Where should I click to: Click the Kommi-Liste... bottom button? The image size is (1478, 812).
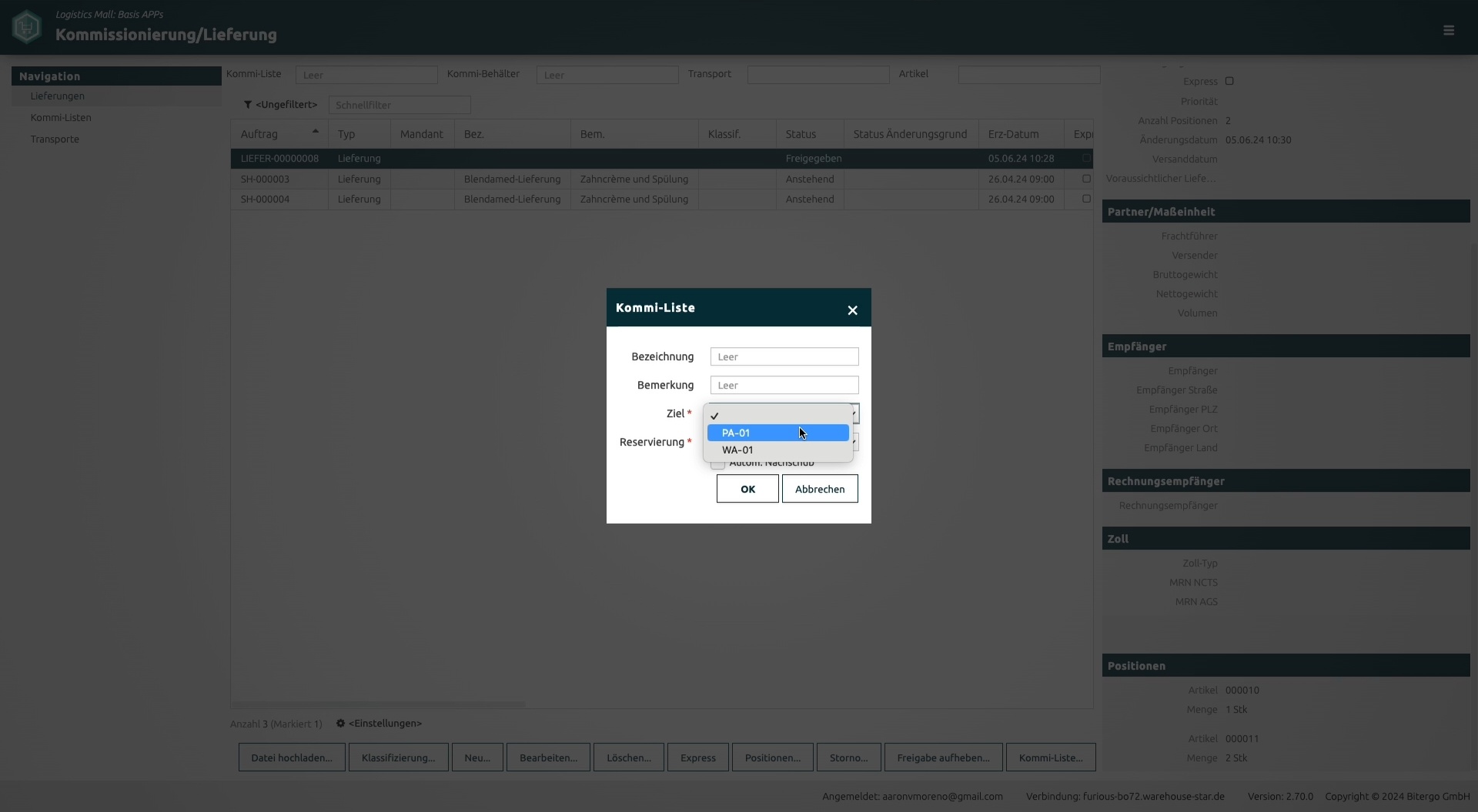[1051, 757]
